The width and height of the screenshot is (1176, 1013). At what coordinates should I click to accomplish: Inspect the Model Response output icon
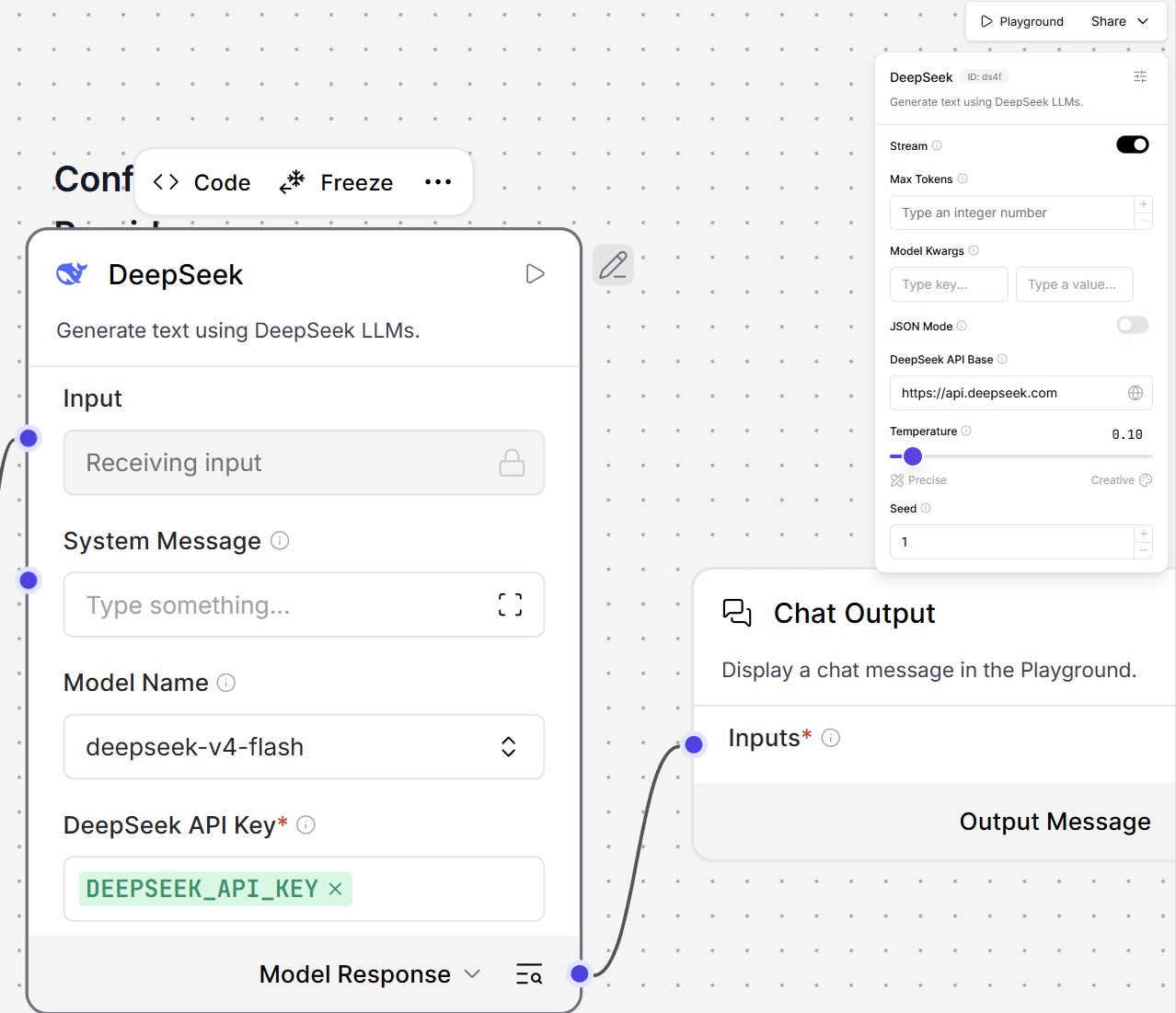click(529, 973)
